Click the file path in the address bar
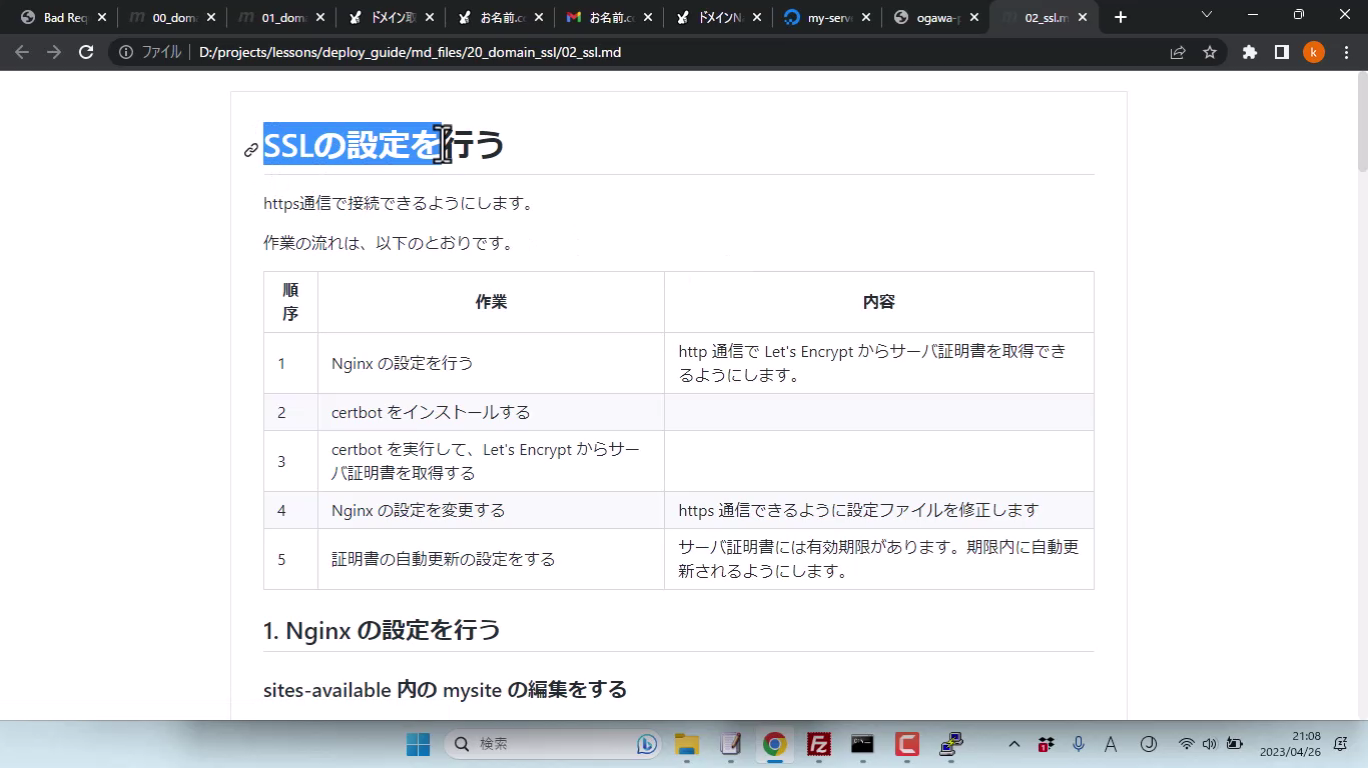Screen dimensions: 1368x768 [410, 52]
